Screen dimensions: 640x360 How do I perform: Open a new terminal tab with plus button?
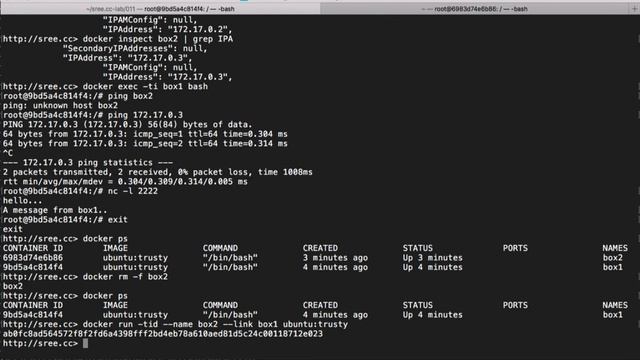[635, 9]
